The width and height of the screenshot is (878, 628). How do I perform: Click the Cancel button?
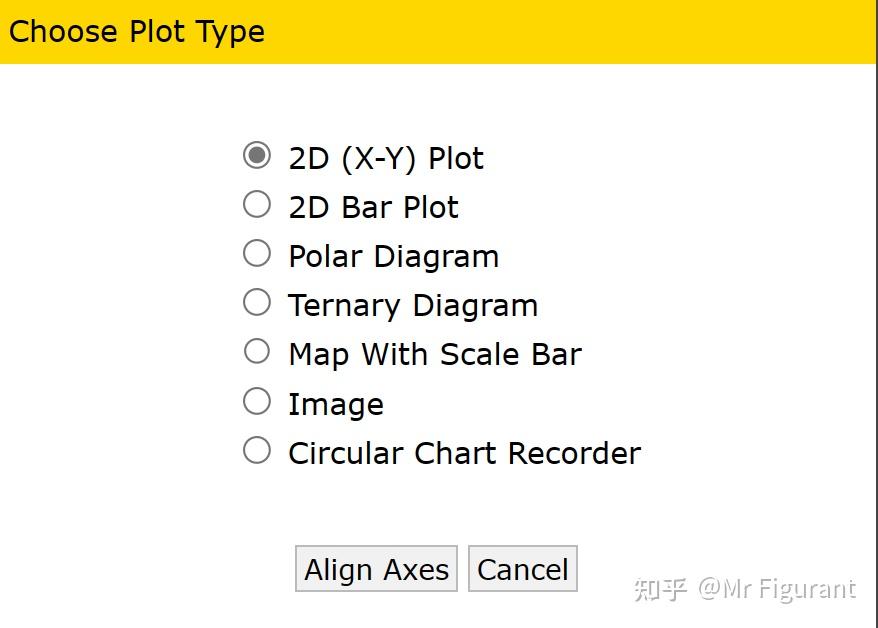click(x=523, y=568)
